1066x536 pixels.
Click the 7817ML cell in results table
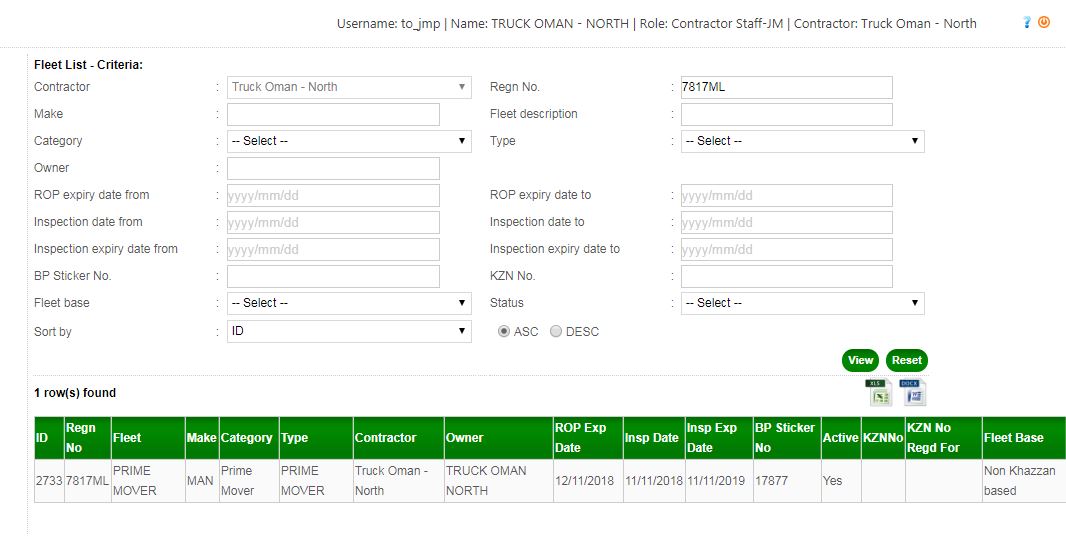coord(87,481)
